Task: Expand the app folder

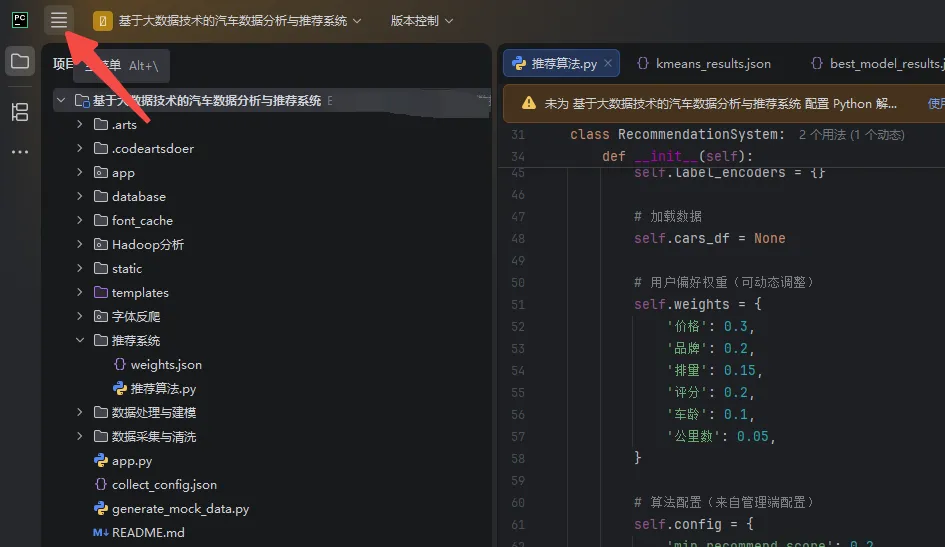Action: tap(80, 172)
